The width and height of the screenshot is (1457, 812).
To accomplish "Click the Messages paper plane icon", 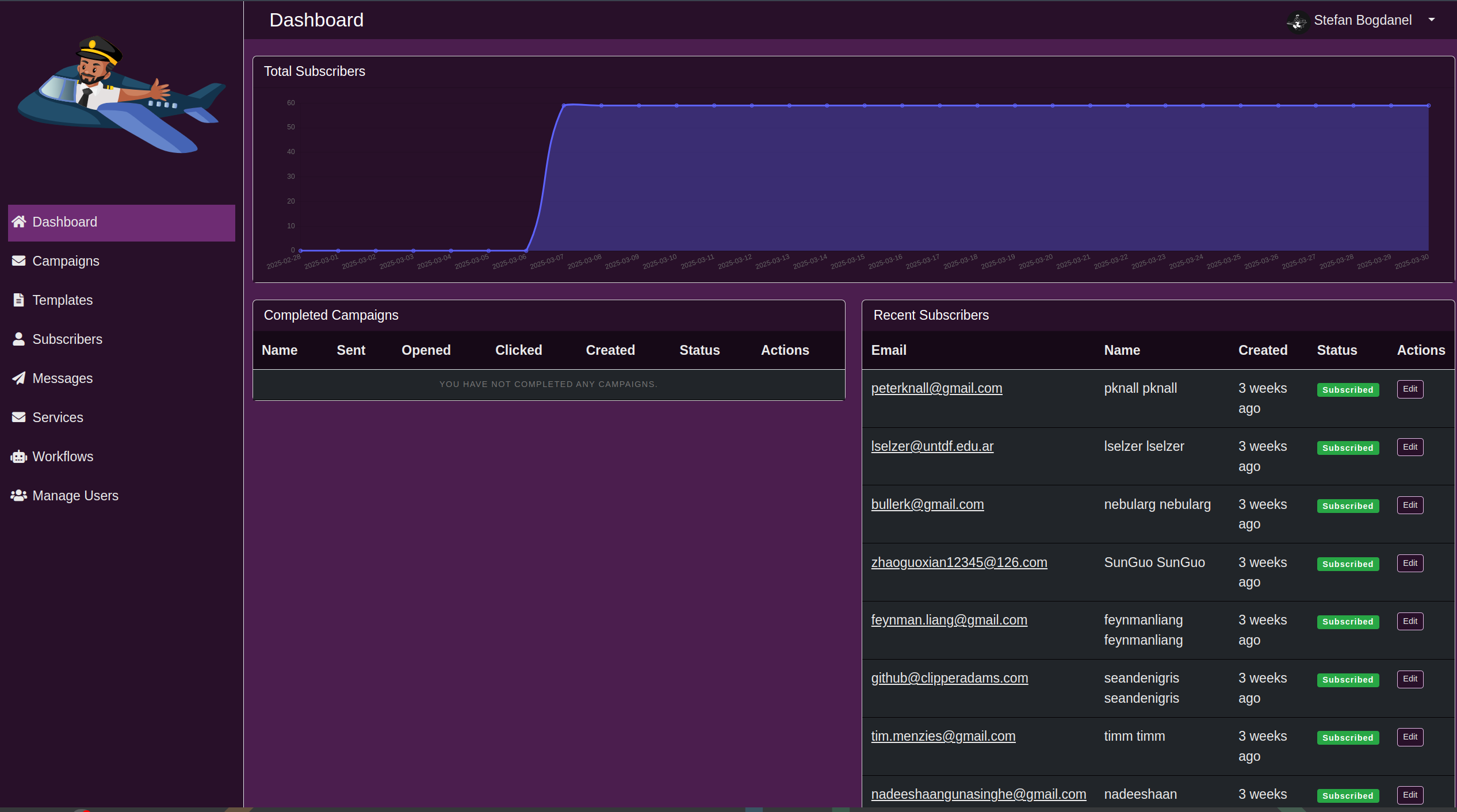I will point(19,378).
